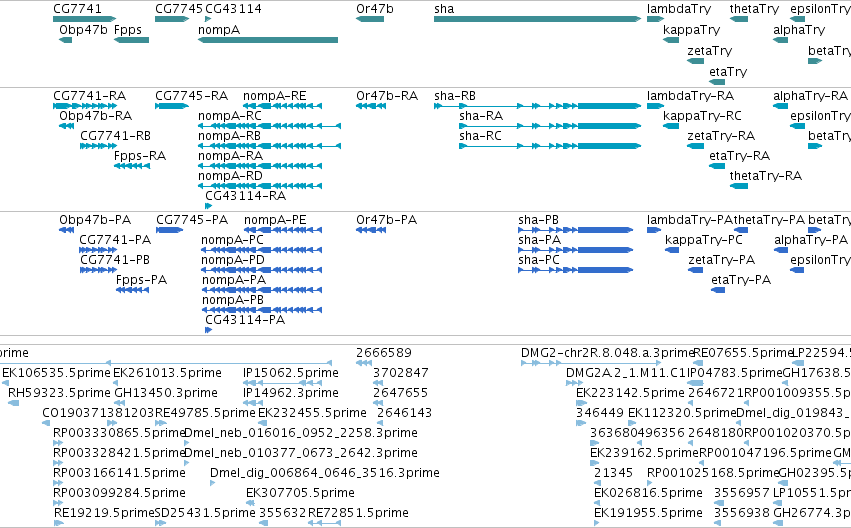
Task: Select the thetaTry gene
Action: (739, 19)
